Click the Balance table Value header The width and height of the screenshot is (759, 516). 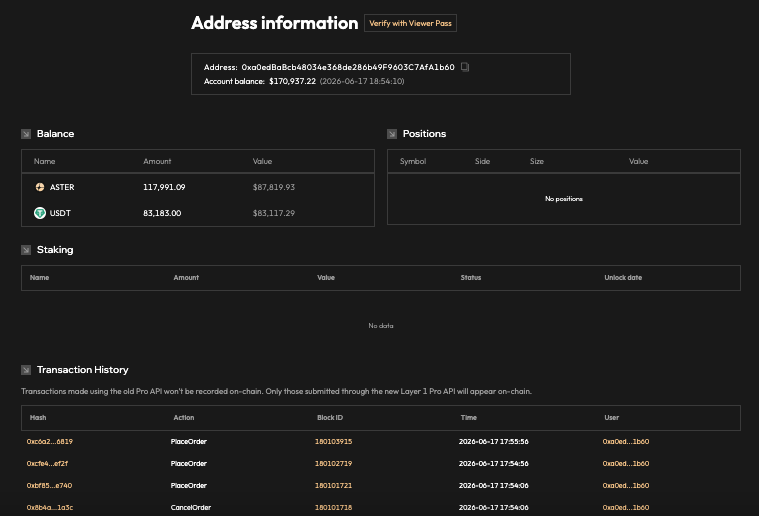click(x=262, y=161)
